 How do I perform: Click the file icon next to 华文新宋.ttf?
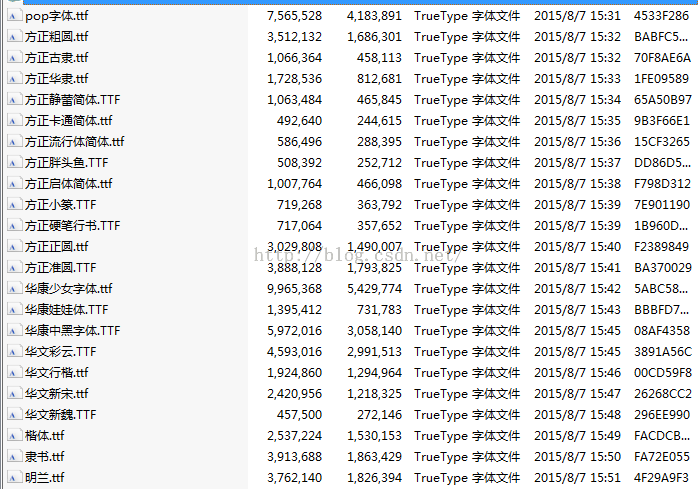[x=14, y=394]
